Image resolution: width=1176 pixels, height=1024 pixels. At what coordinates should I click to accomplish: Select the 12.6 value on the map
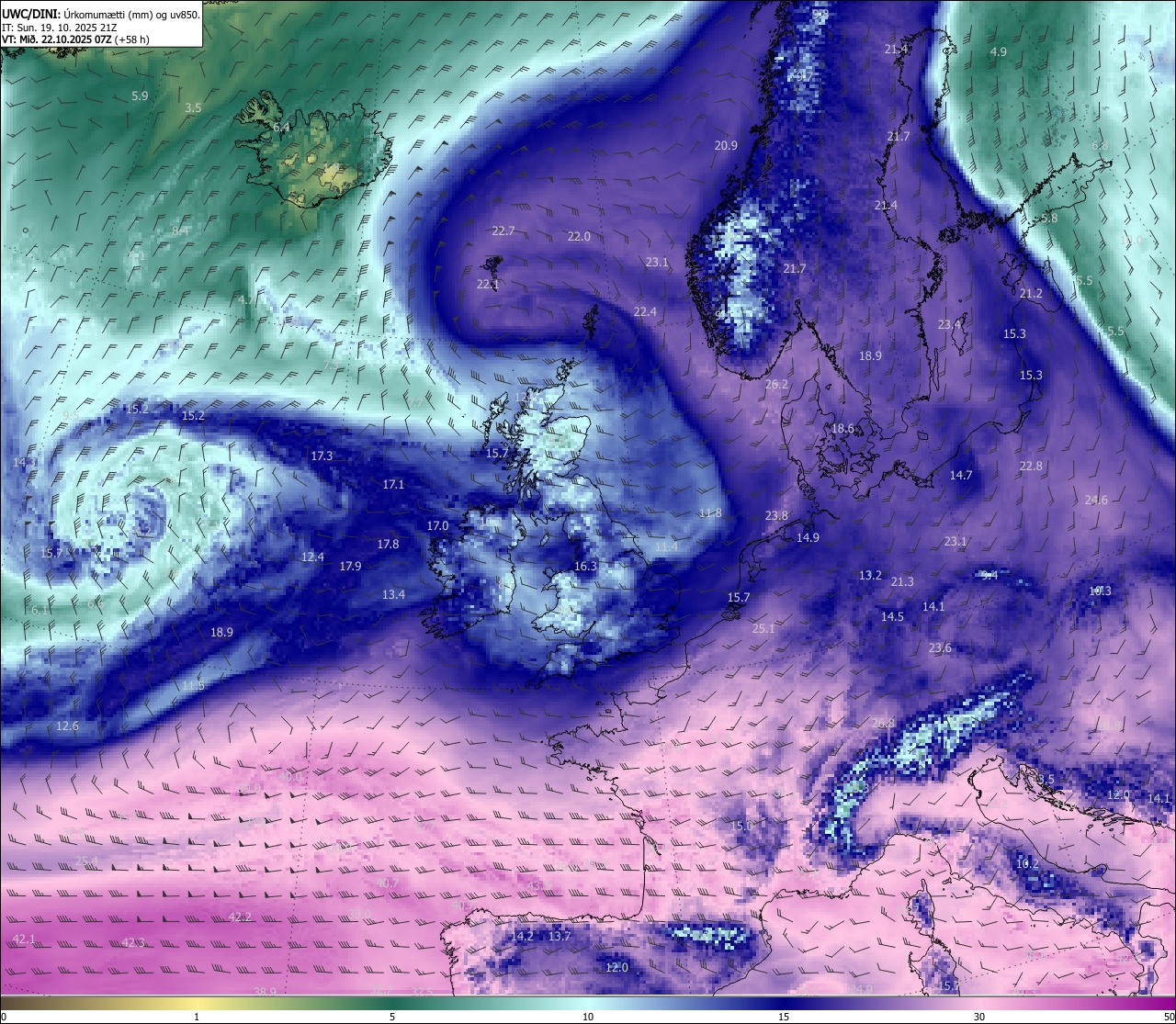coord(67,726)
